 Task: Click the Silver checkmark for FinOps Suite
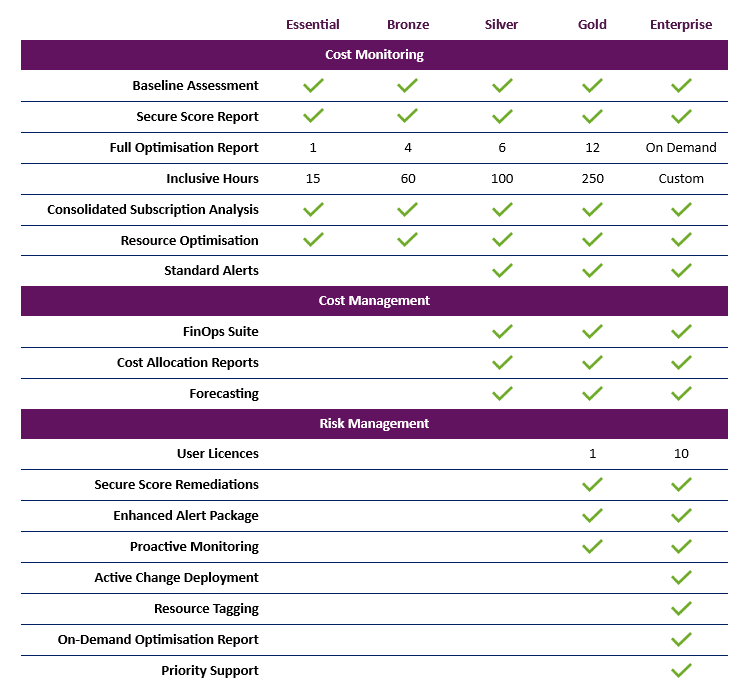[x=502, y=332]
